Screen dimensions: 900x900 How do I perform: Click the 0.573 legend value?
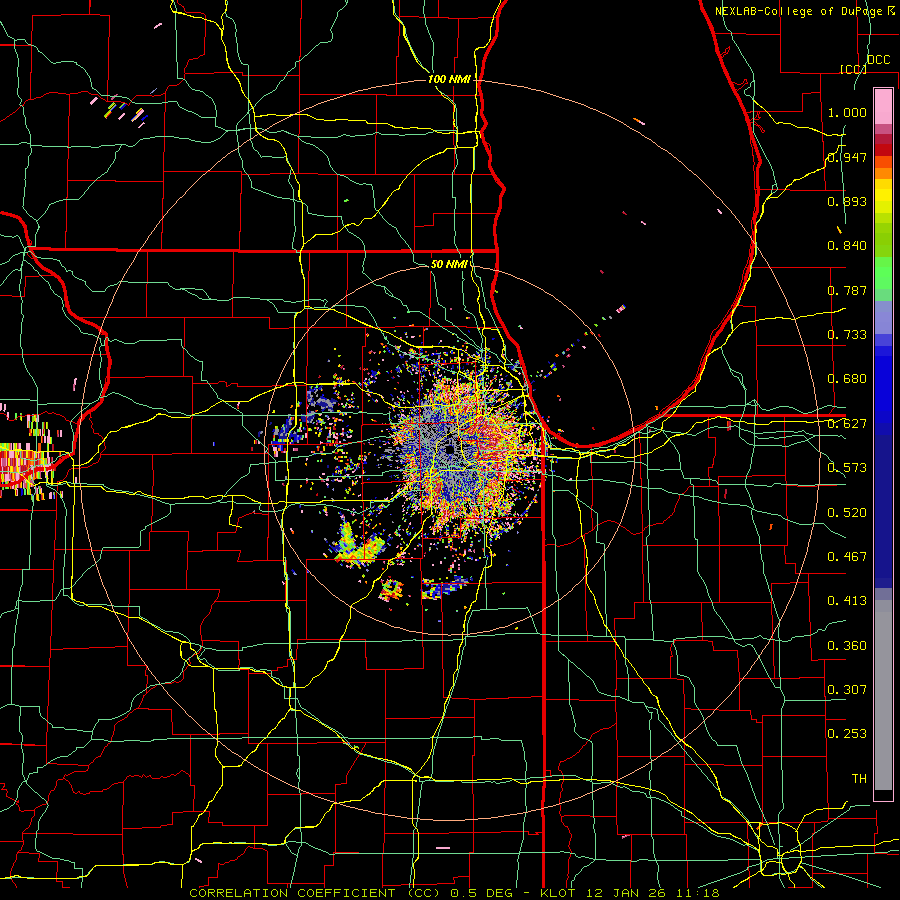847,468
